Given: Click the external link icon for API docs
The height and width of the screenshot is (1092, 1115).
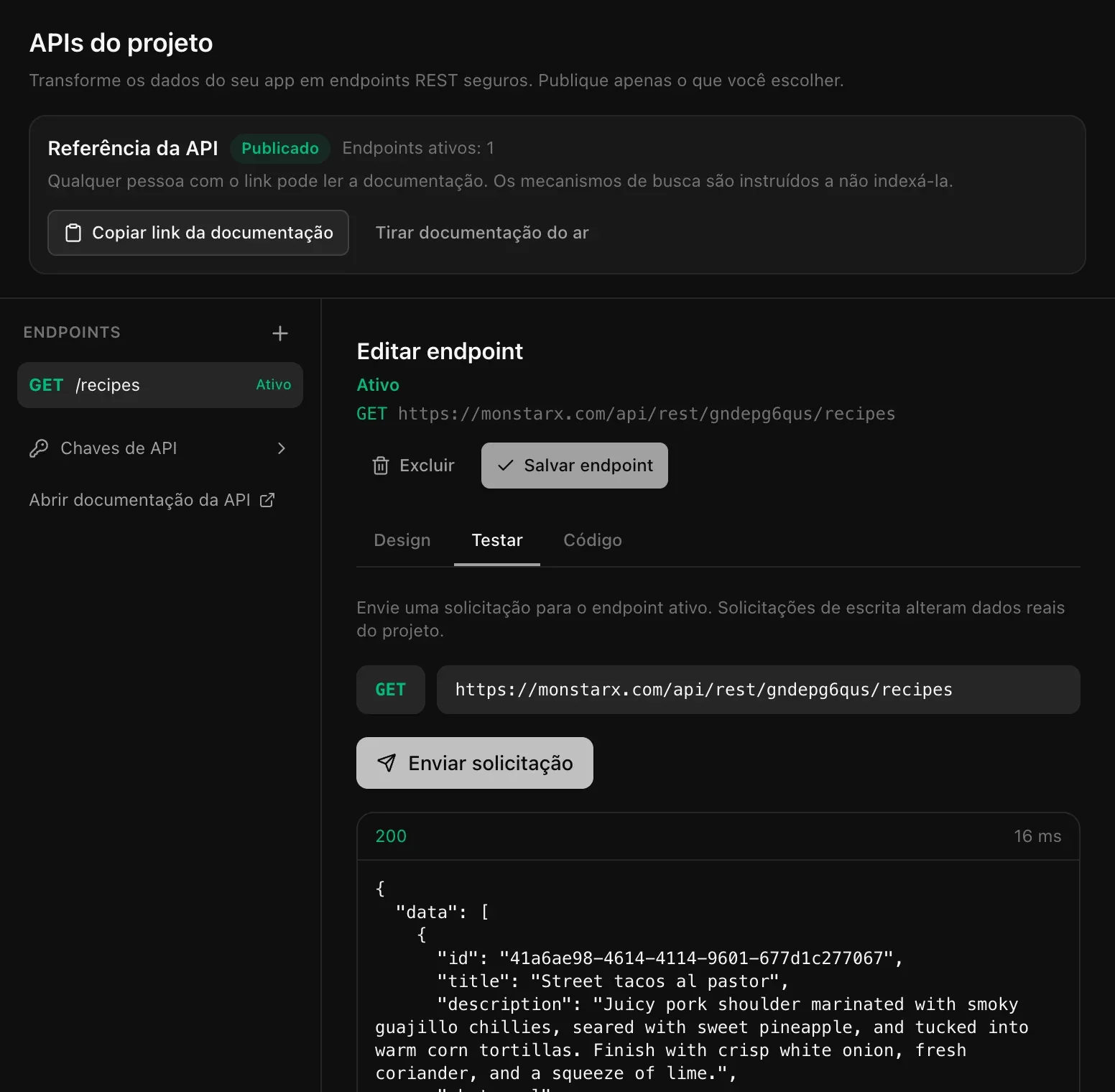Looking at the screenshot, I should [x=267, y=500].
